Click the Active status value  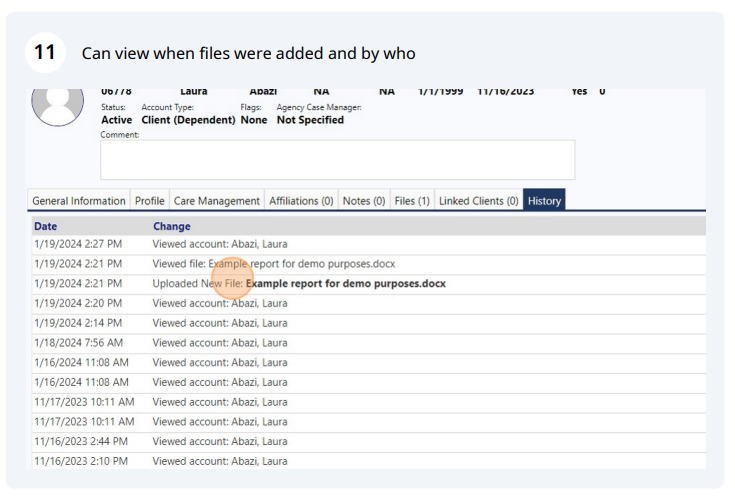pyautogui.click(x=117, y=120)
